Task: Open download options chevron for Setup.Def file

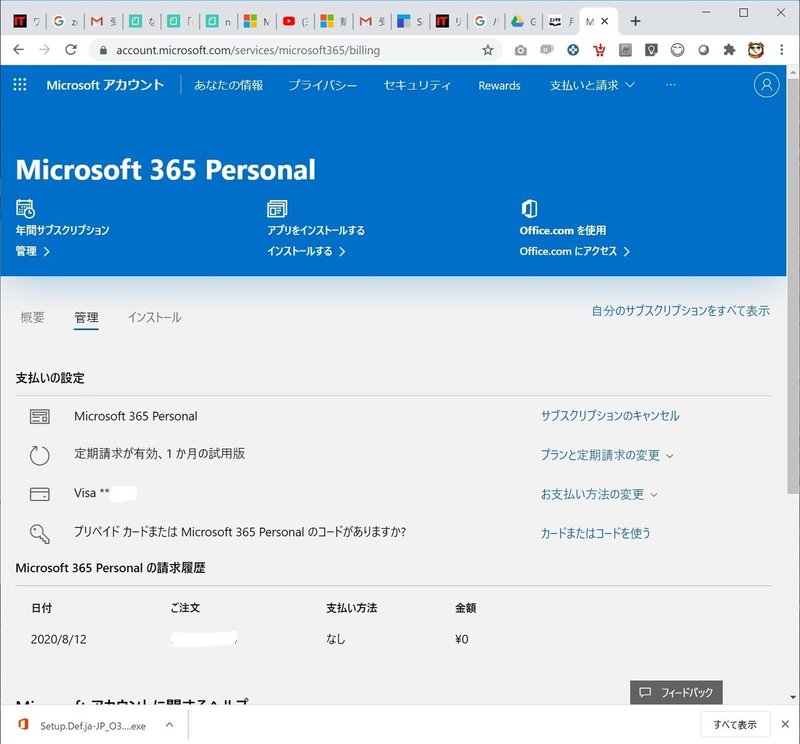Action: click(170, 725)
